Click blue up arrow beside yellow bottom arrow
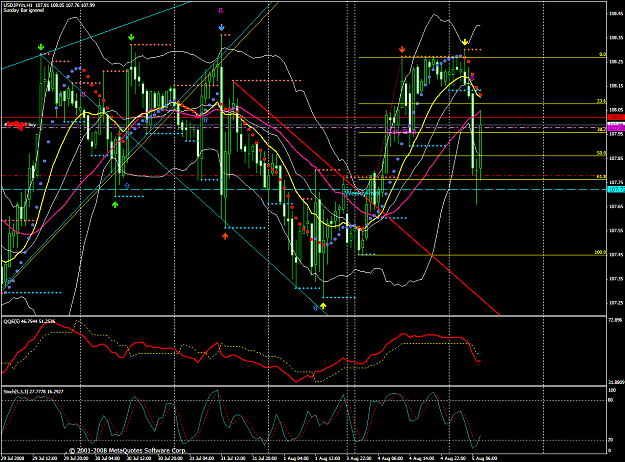 (x=315, y=307)
